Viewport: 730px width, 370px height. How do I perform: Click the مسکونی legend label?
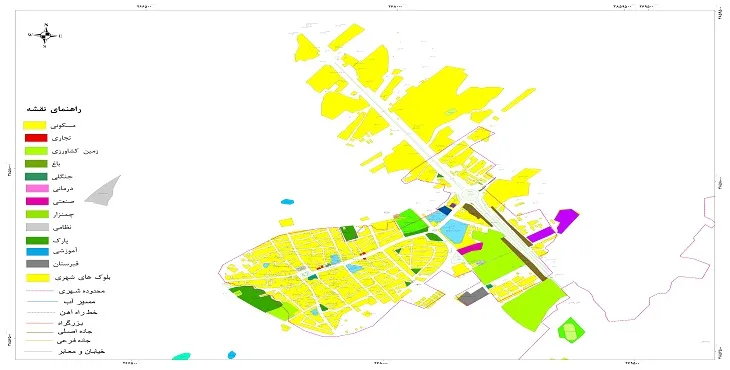tap(64, 125)
